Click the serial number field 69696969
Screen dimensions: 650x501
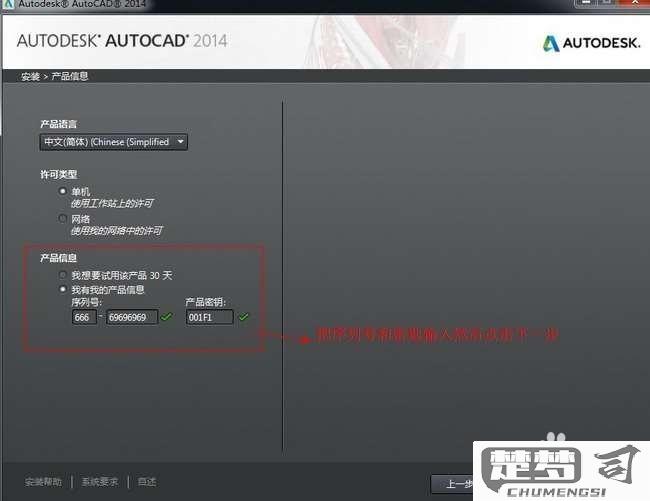click(132, 317)
